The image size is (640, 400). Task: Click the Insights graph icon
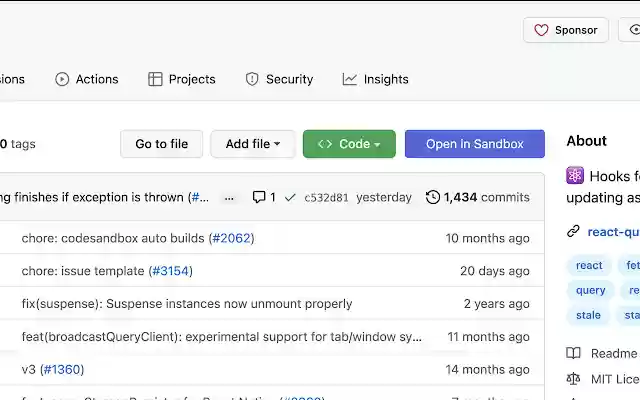pyautogui.click(x=349, y=79)
